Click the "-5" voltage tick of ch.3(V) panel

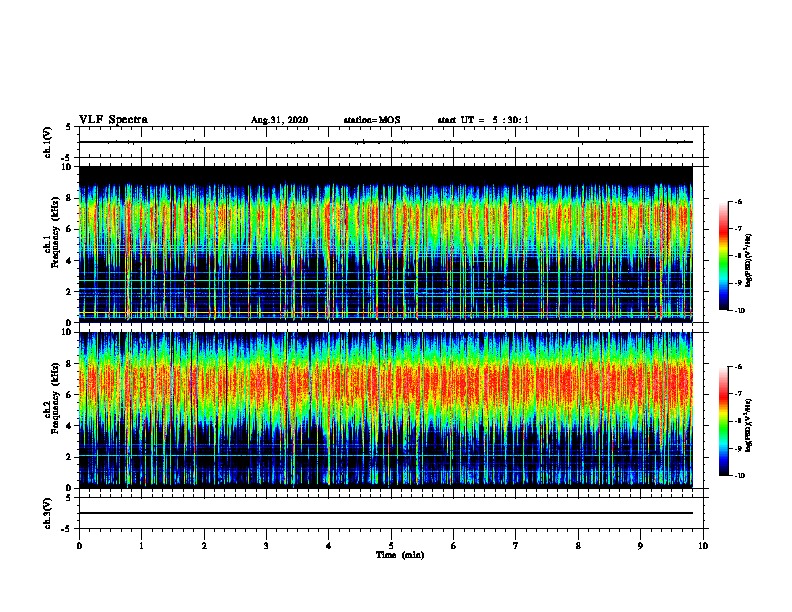click(67, 529)
